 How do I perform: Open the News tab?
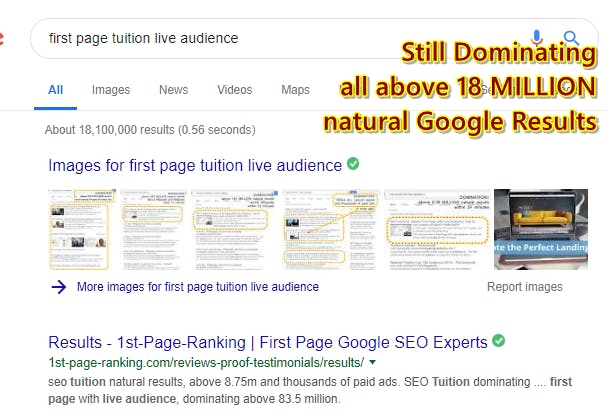pos(173,90)
